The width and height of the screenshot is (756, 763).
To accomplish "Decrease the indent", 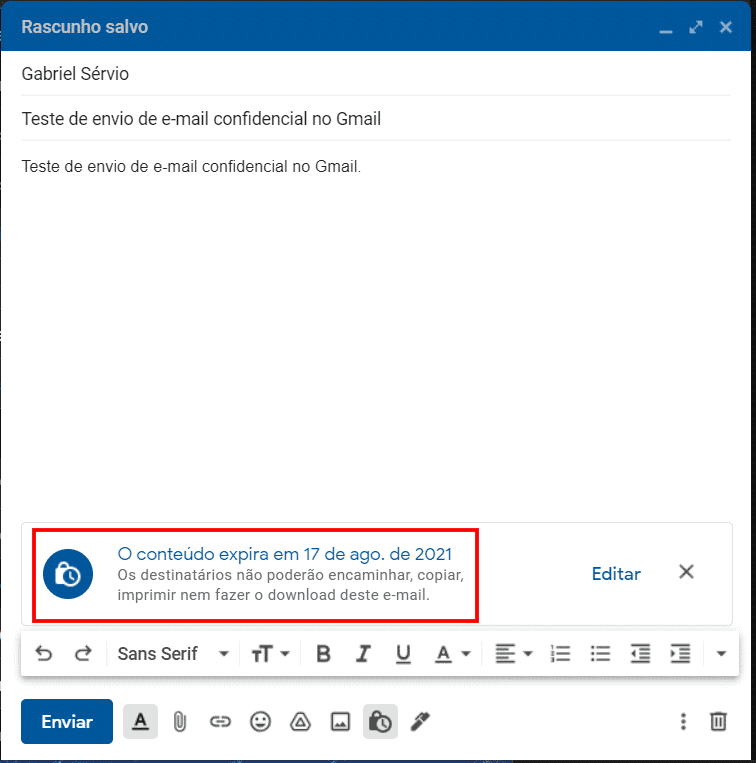I will (x=640, y=654).
